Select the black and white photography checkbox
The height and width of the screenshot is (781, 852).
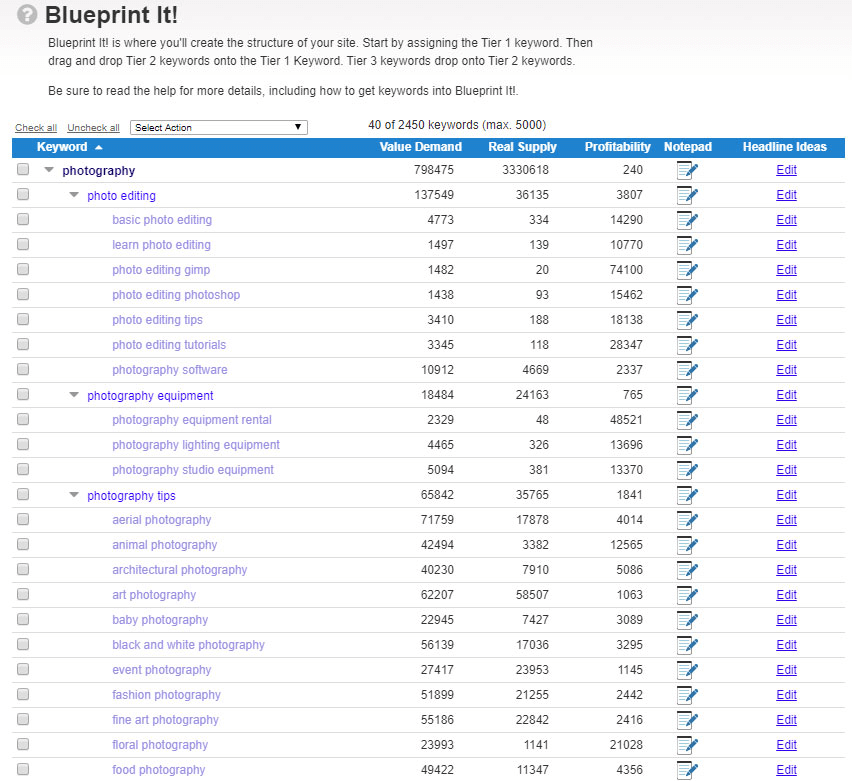(23, 645)
